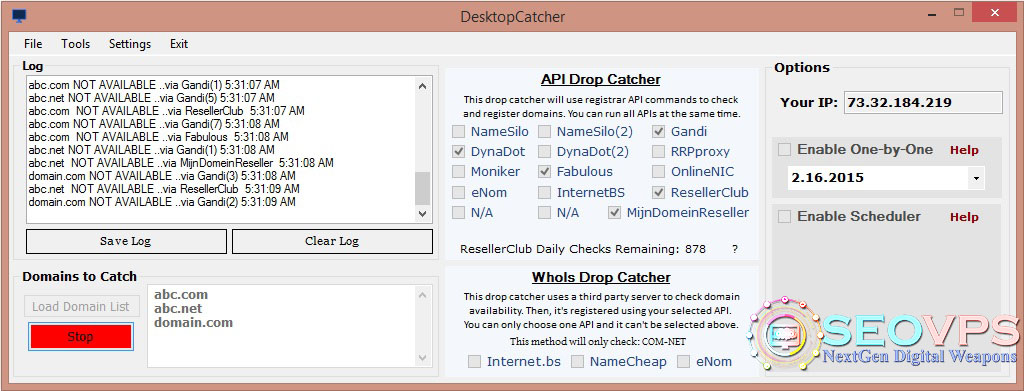Screen dimensions: 1024x391
Task: Click log line 'abc.com NOT AVAILABLE ..via Fabulous'
Action: pos(159,137)
